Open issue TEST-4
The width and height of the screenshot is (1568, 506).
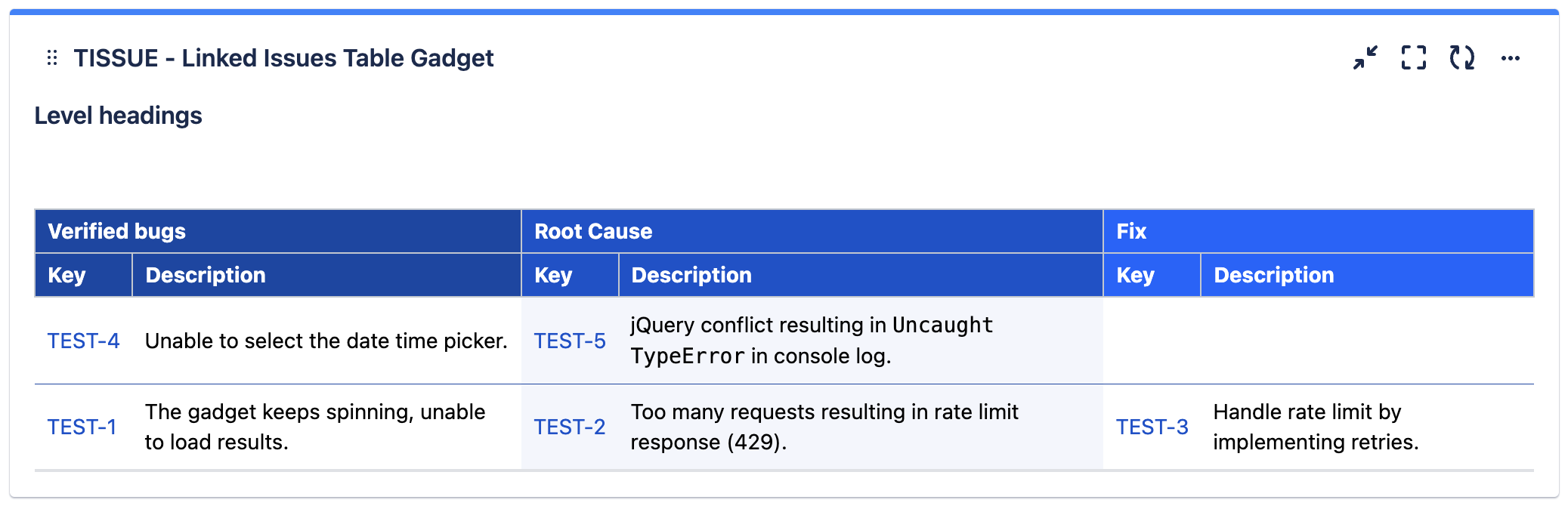click(x=83, y=341)
